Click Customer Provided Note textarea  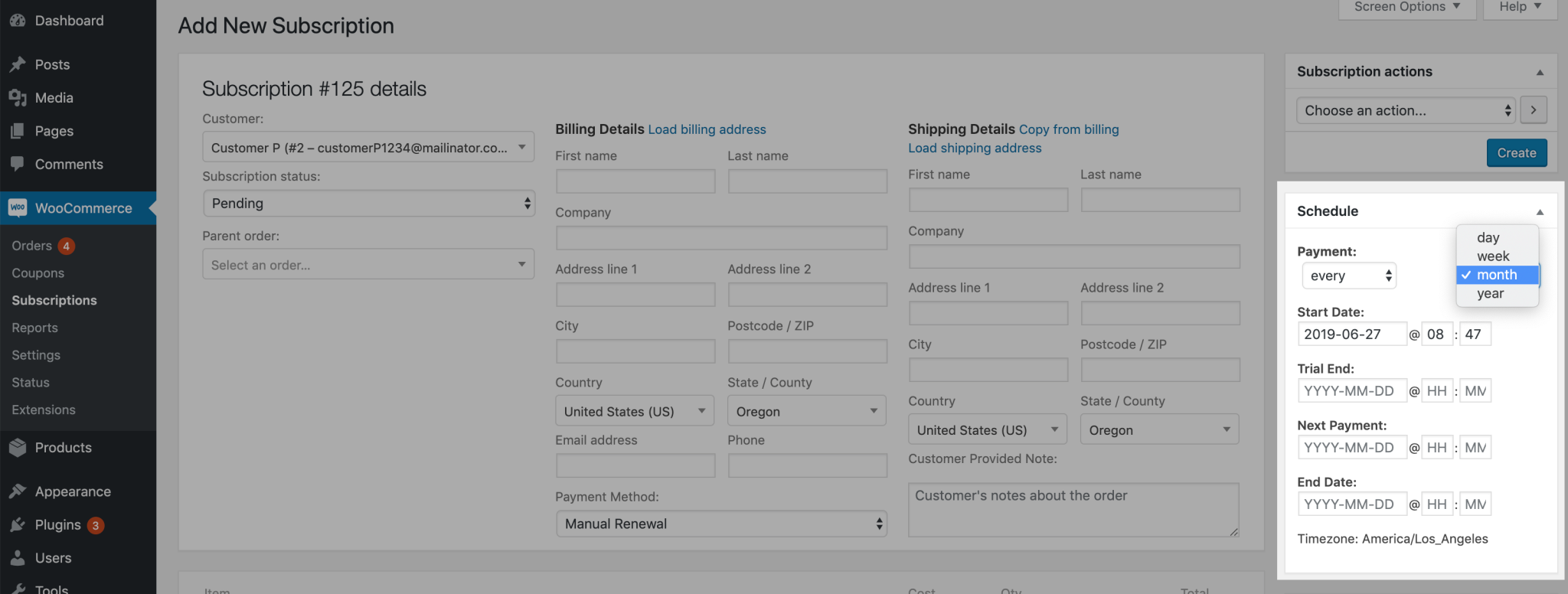(1074, 510)
